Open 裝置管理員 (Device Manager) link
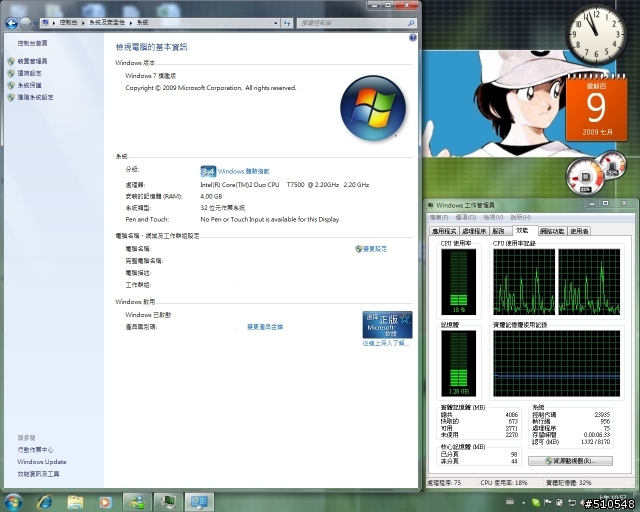 (x=32, y=61)
